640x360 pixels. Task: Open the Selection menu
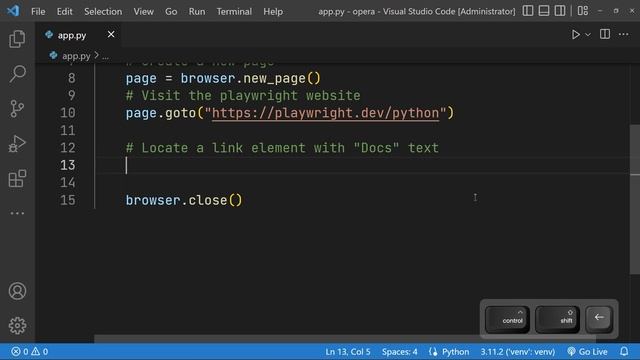(x=103, y=11)
